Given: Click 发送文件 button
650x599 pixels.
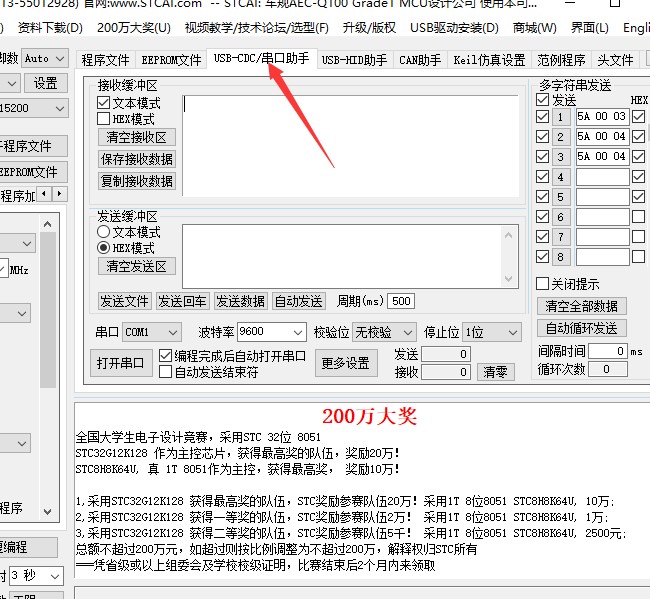Looking at the screenshot, I should [x=124, y=301].
